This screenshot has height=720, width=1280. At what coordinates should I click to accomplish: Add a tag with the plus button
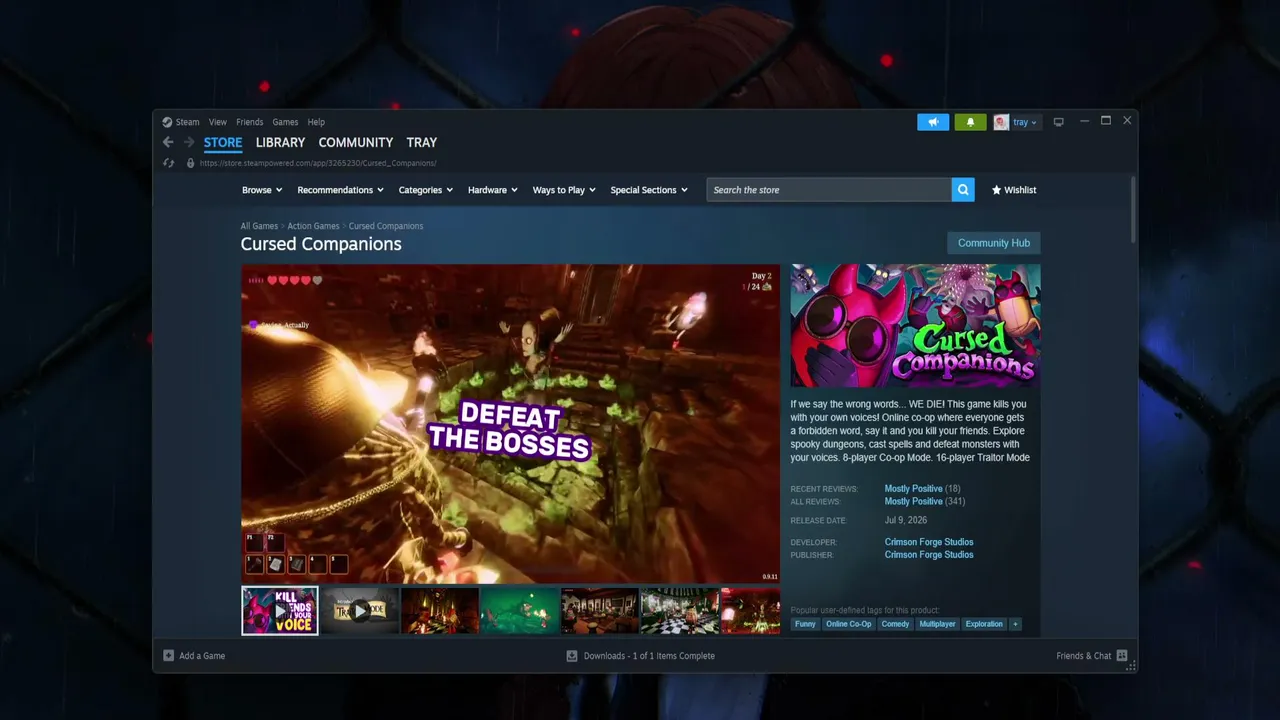(1015, 624)
